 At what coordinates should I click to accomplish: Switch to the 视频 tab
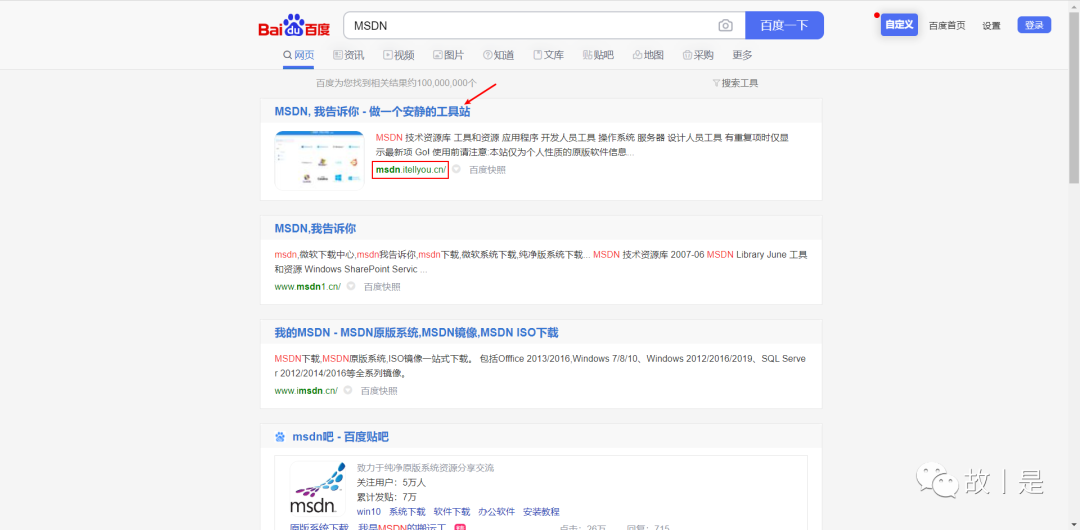tap(399, 55)
